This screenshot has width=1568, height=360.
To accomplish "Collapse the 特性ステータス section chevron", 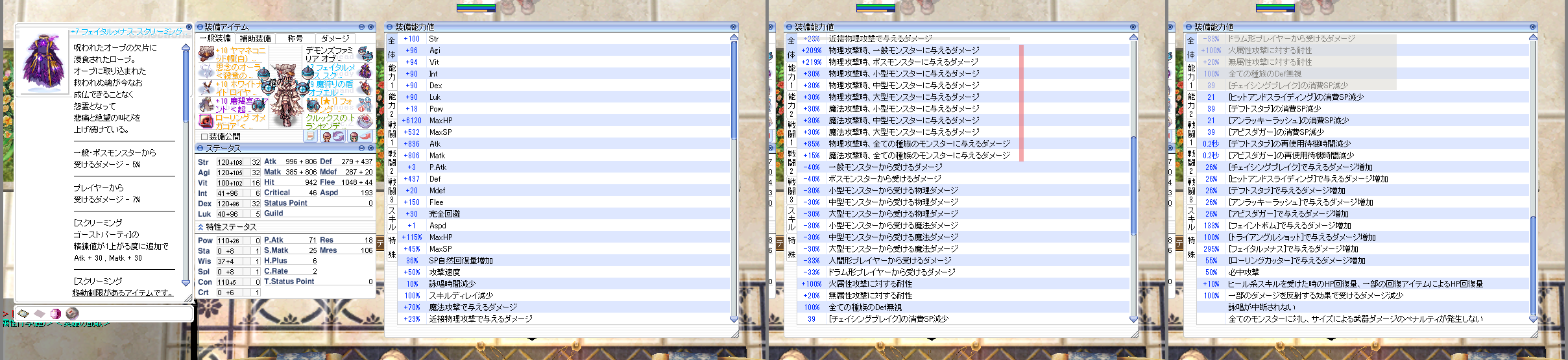I will click(x=201, y=227).
